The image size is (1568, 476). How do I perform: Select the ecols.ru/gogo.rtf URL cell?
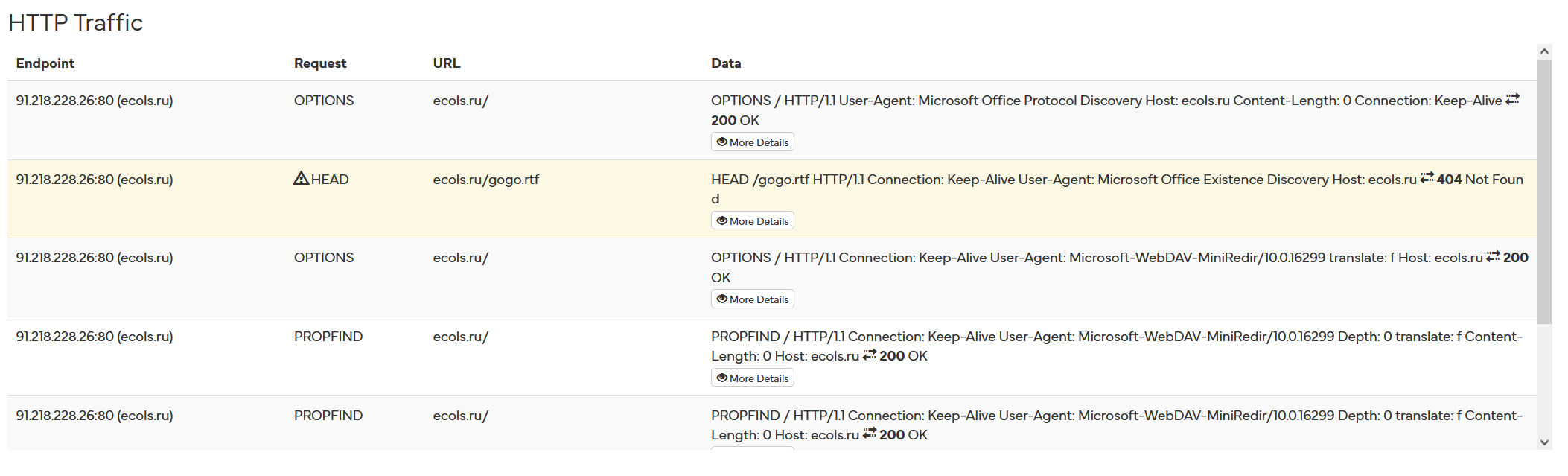point(486,180)
